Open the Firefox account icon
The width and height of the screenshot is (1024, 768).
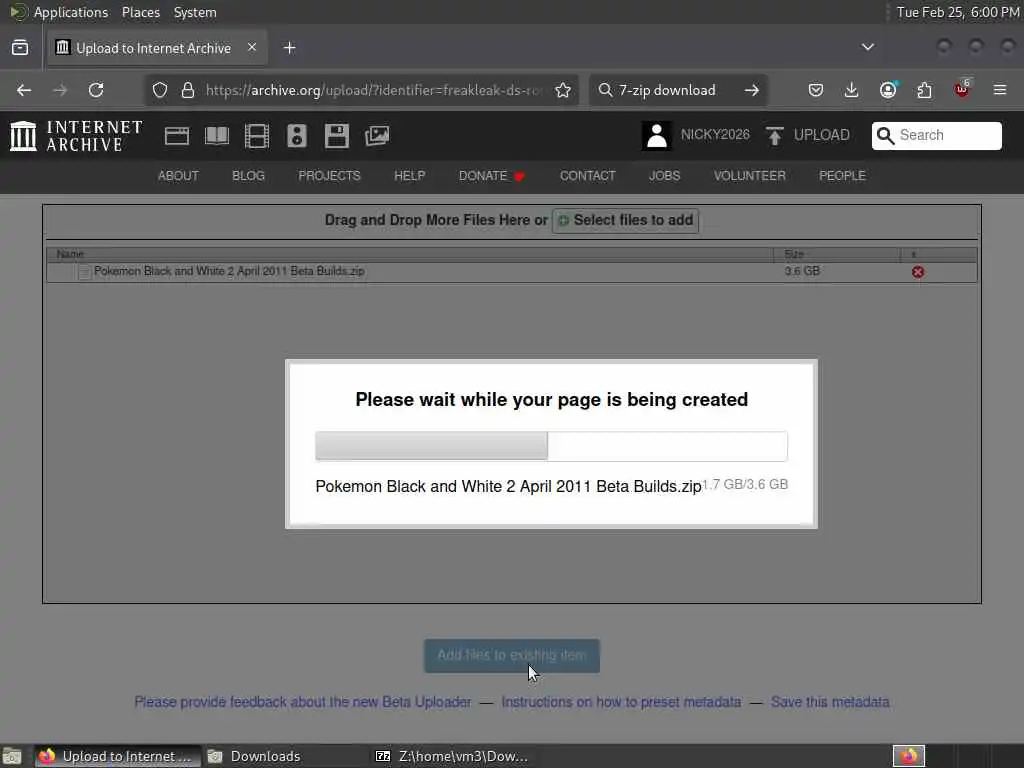tap(888, 90)
